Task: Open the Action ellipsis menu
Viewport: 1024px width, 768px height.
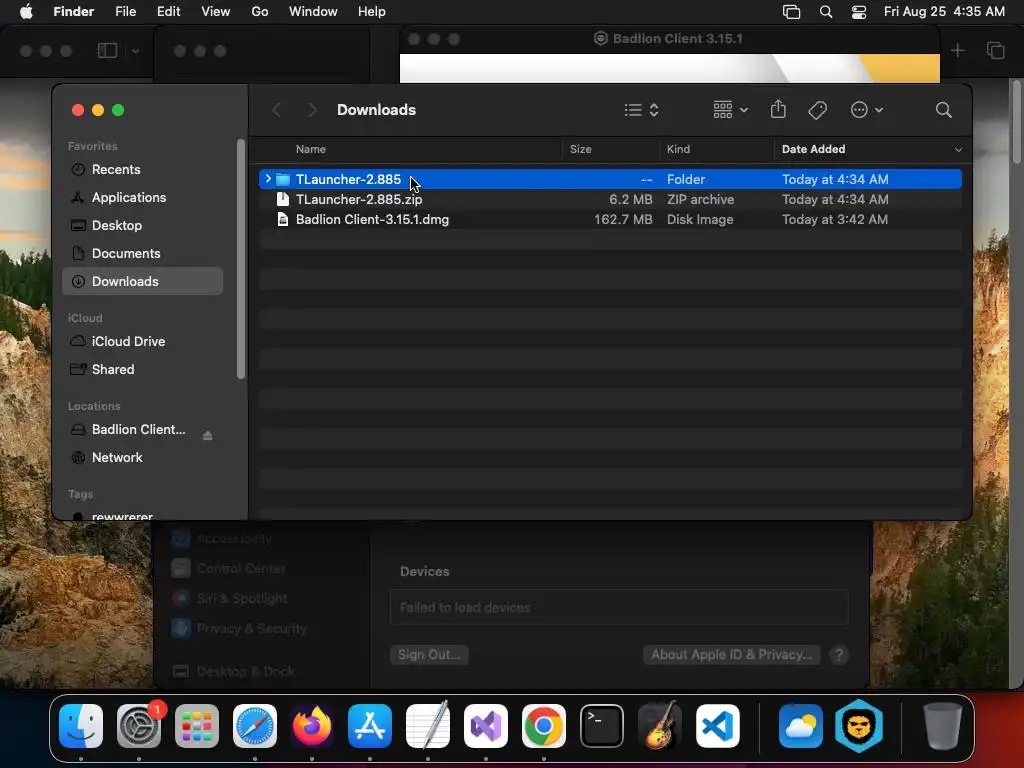Action: (867, 110)
